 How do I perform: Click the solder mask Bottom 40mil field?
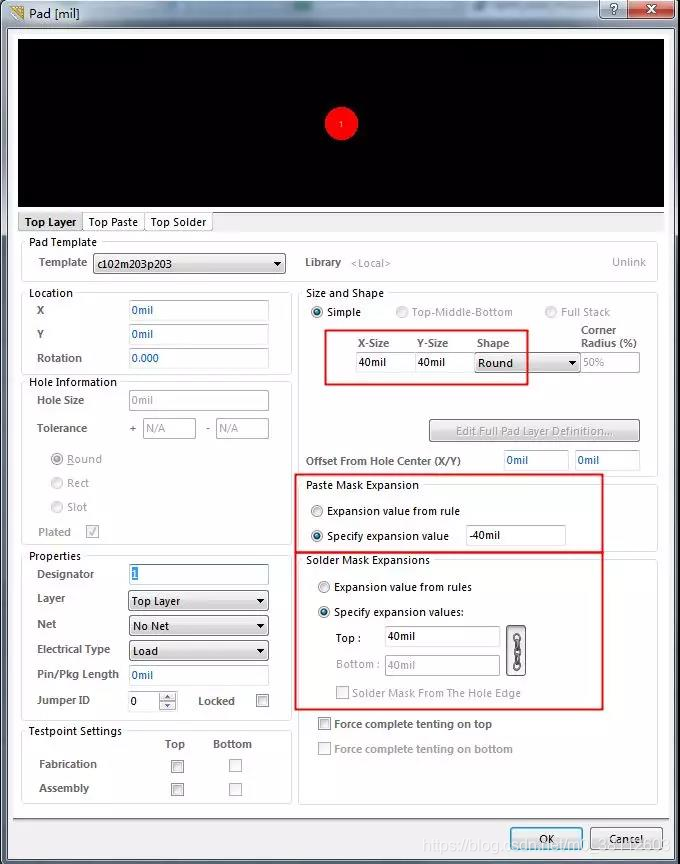pos(442,665)
